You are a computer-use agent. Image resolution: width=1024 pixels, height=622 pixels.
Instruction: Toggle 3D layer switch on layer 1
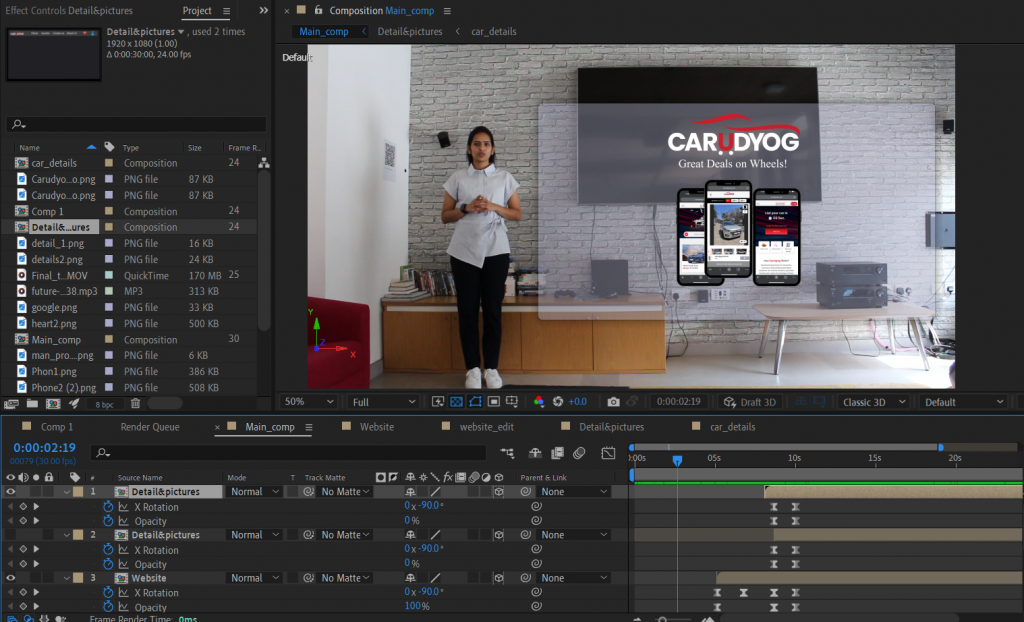coord(499,492)
